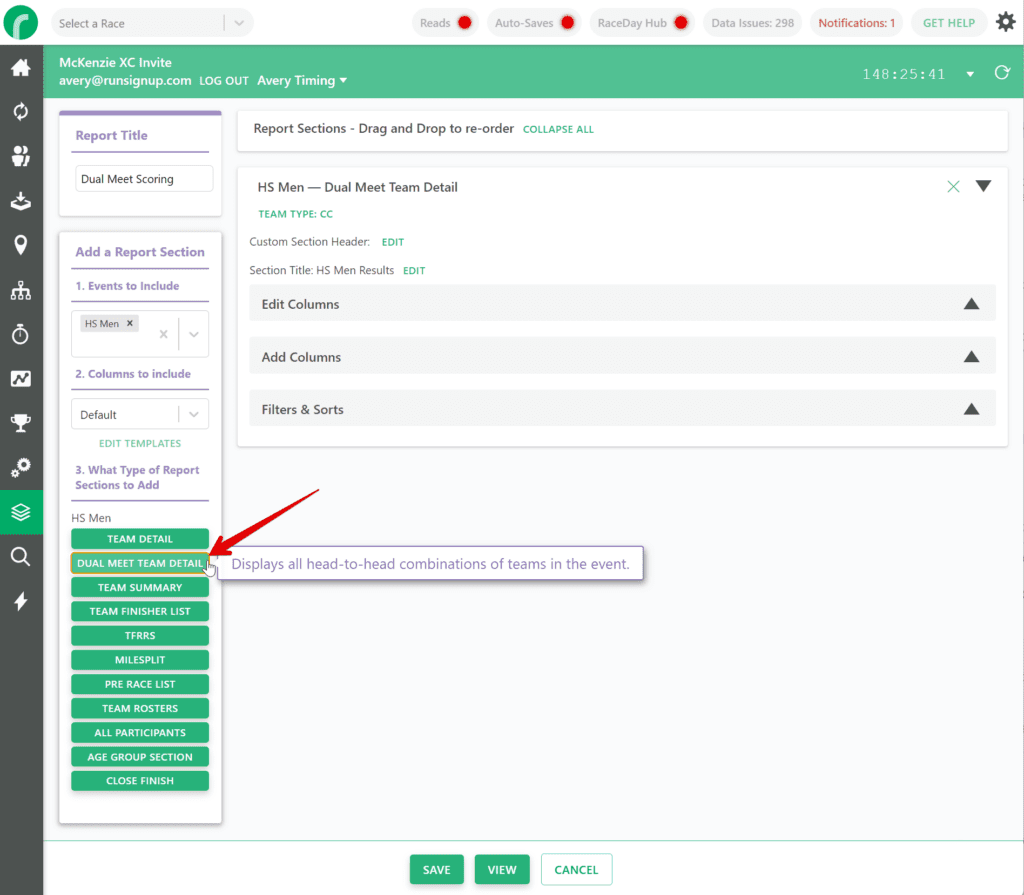The height and width of the screenshot is (895, 1024).
Task: Click the gears automation sidebar icon
Action: (21, 467)
